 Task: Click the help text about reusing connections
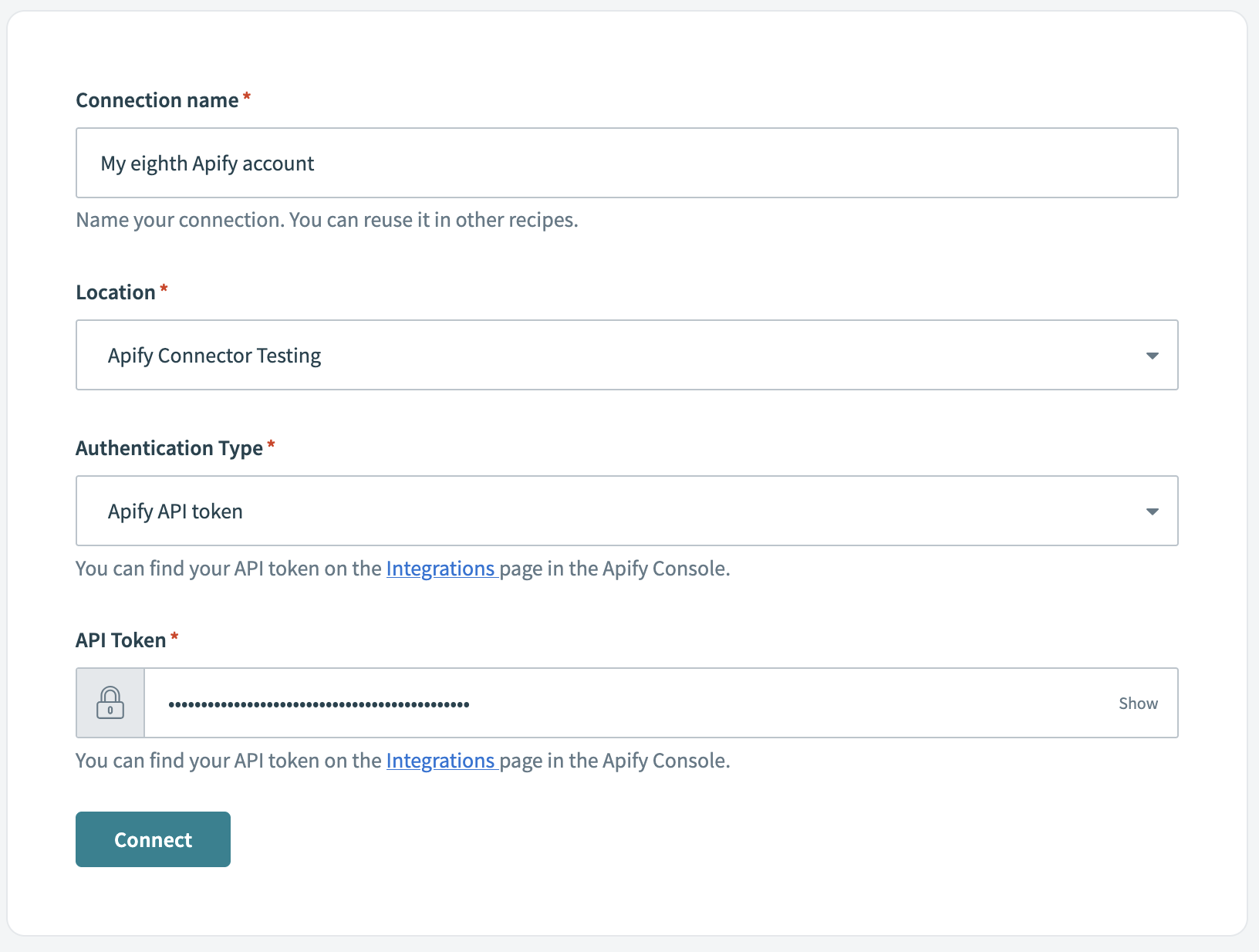click(326, 220)
